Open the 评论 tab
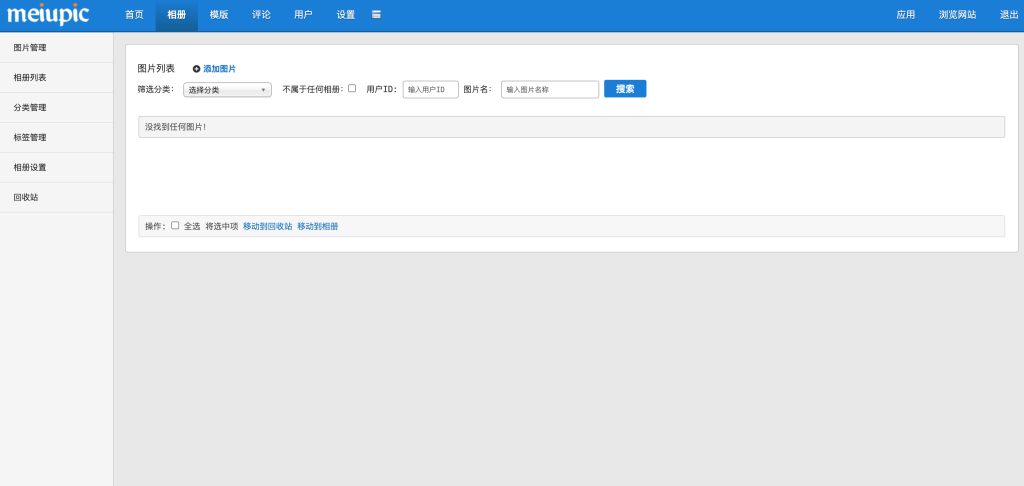The height and width of the screenshot is (486, 1024). point(261,15)
